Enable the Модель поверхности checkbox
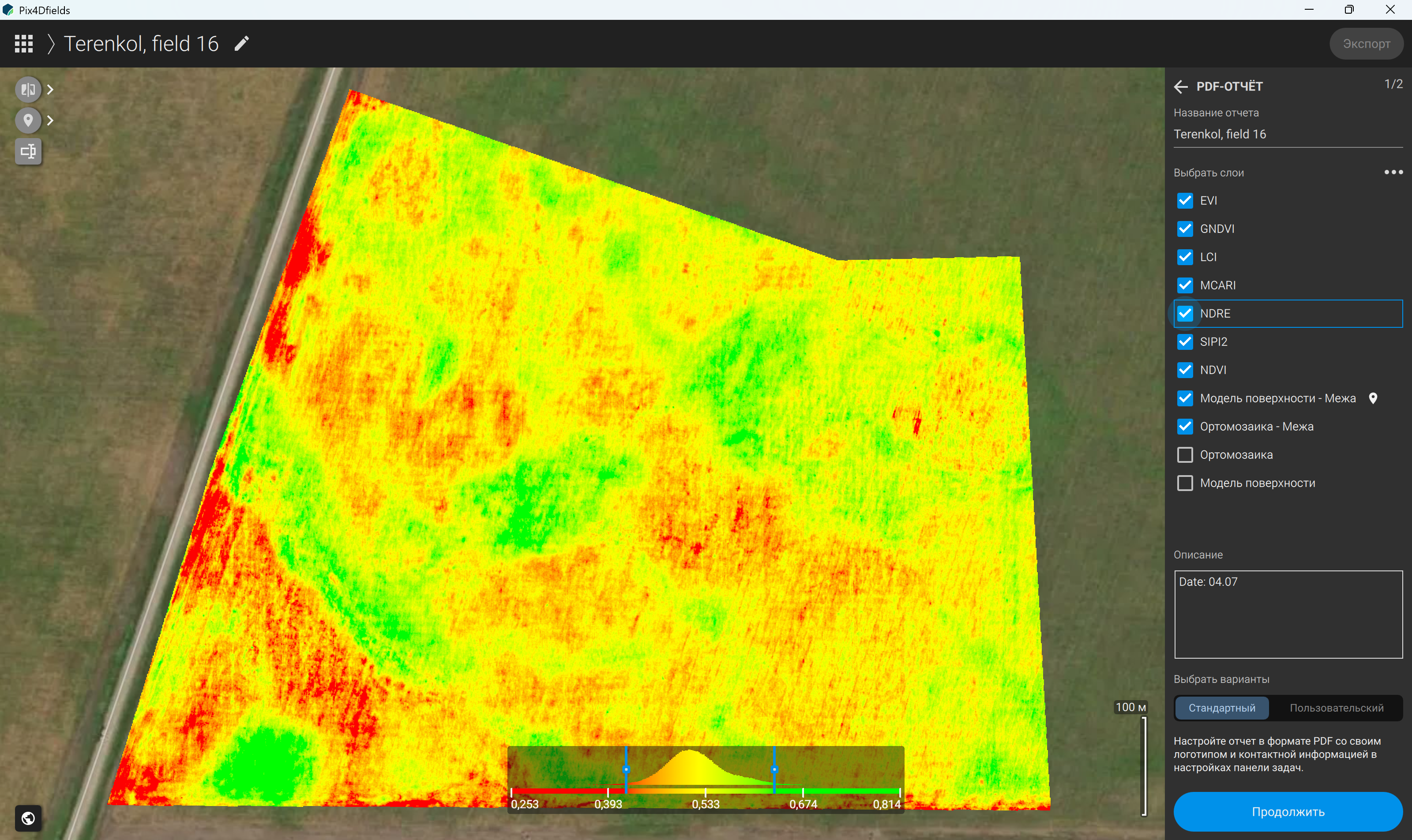 (x=1185, y=483)
